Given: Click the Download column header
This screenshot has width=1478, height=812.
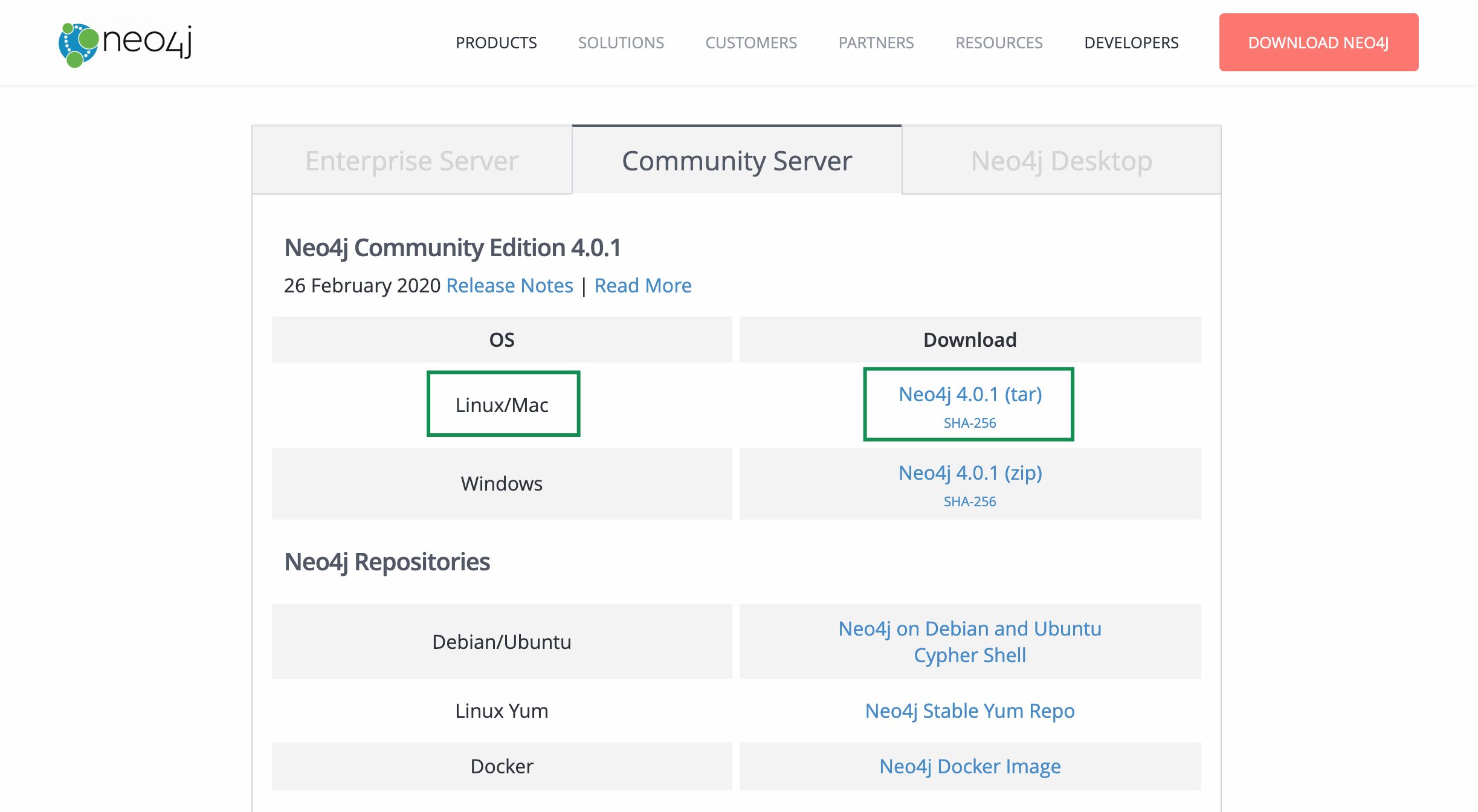Looking at the screenshot, I should tap(970, 340).
